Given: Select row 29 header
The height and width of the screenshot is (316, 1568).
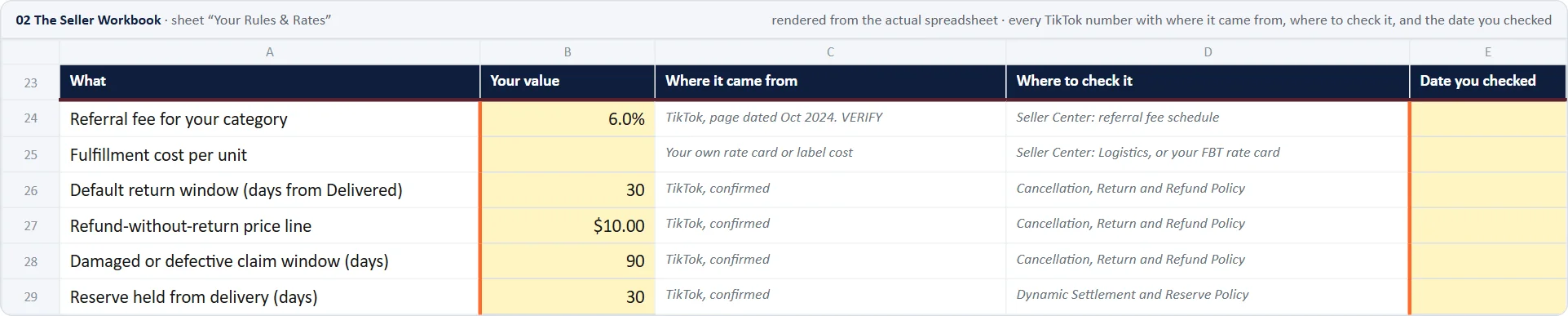Looking at the screenshot, I should coord(30,296).
